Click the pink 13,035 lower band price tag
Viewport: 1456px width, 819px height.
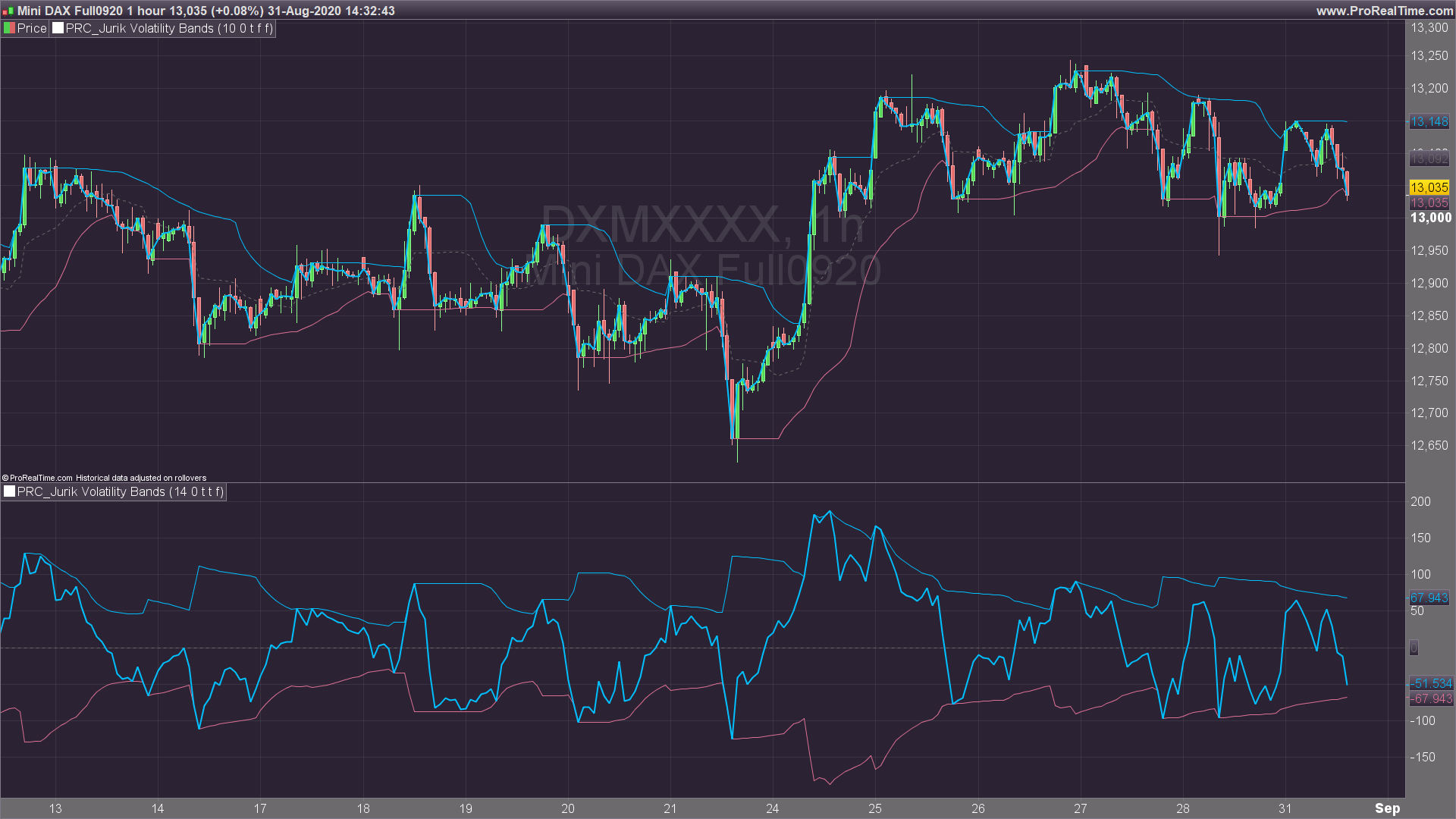(1429, 202)
